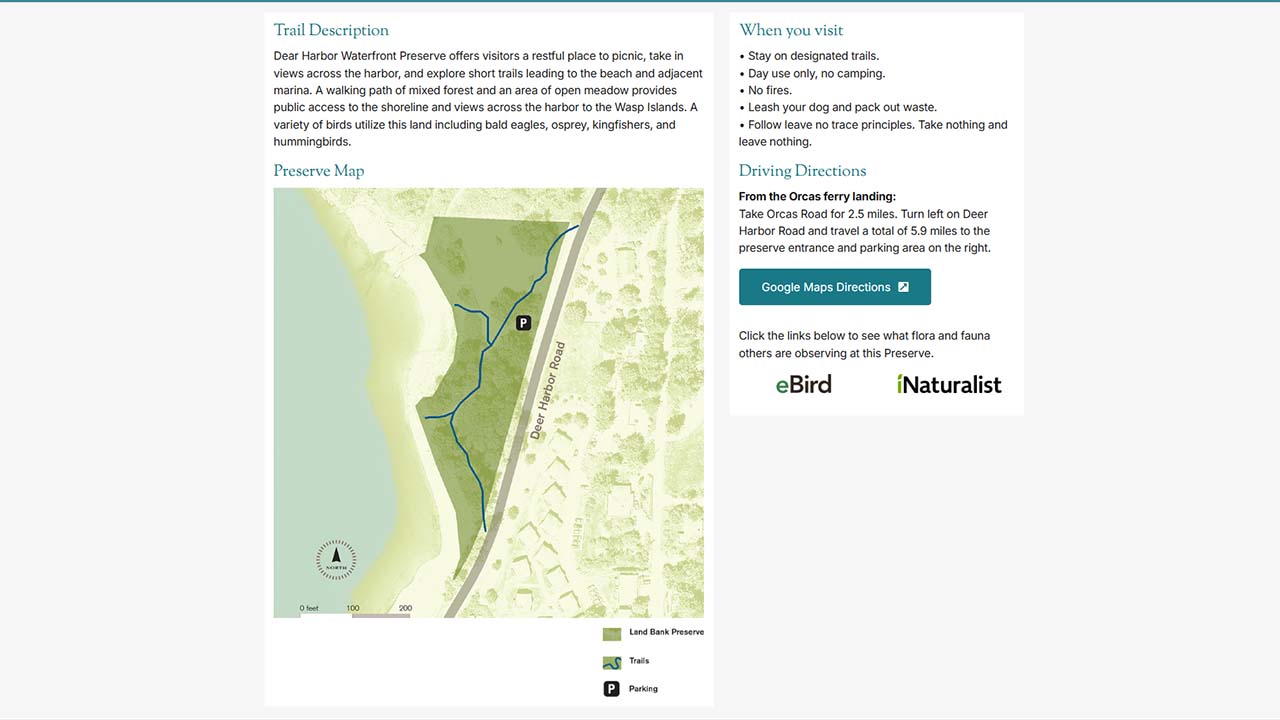This screenshot has width=1280, height=720.
Task: Click the 'Land Bank Preserve' legend label
Action: [666, 633]
